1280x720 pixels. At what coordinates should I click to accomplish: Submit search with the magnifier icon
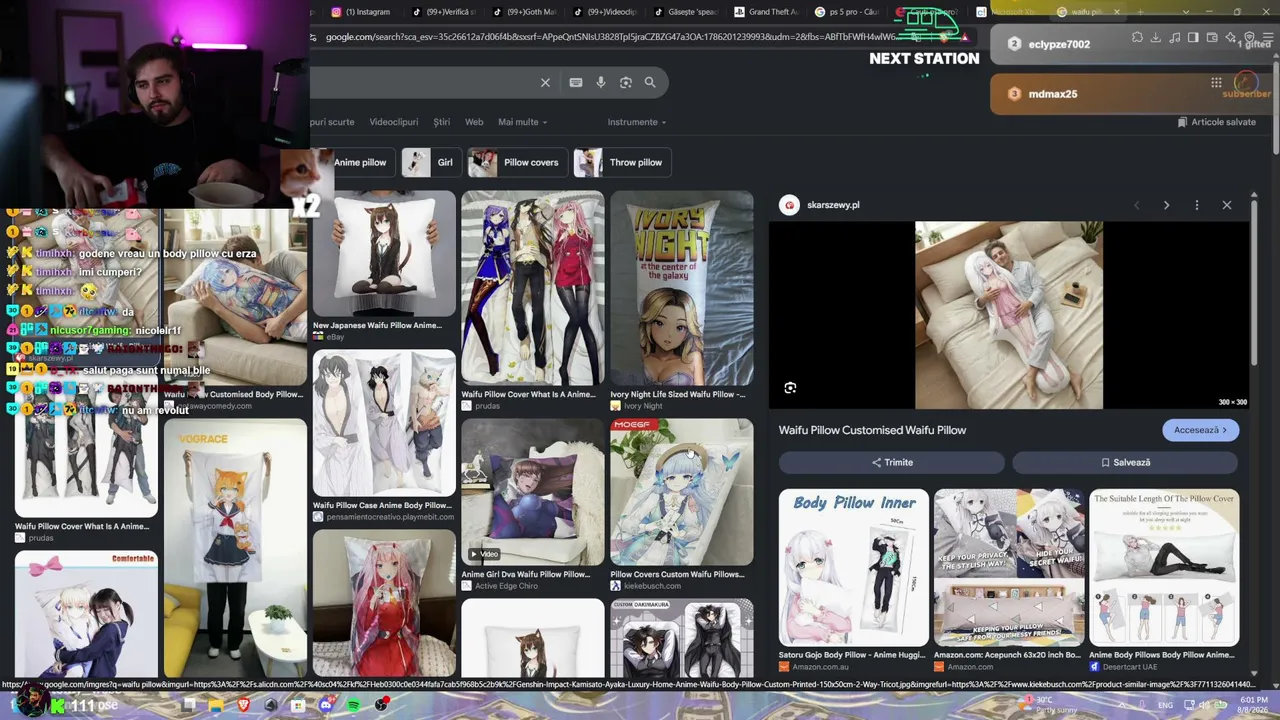650,82
